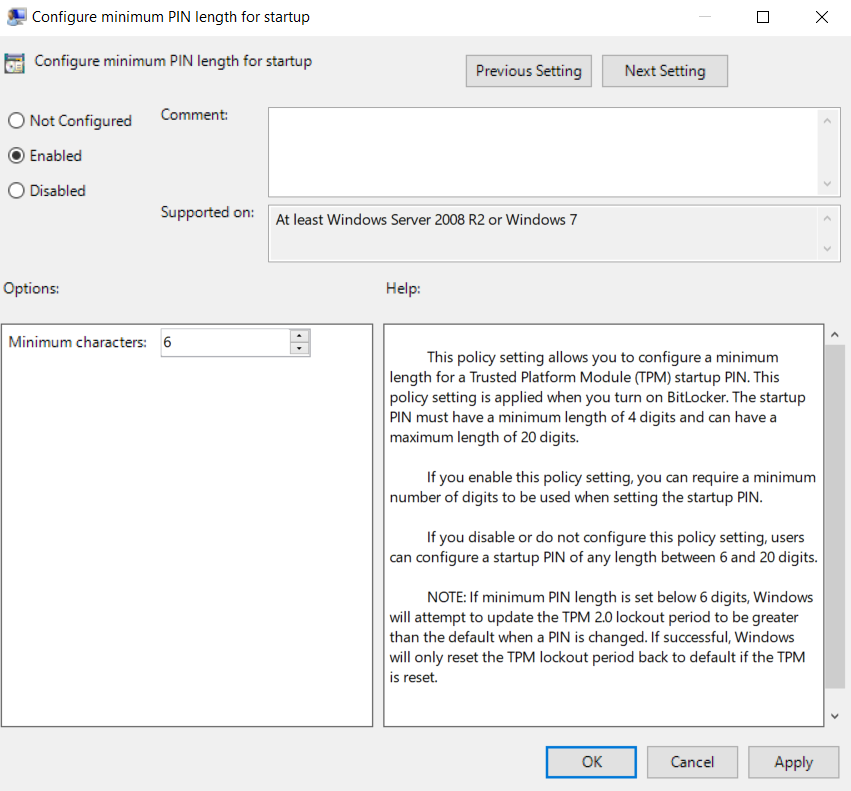This screenshot has width=851, height=791.
Task: Click the Supported on scroll-up arrow
Action: point(828,216)
